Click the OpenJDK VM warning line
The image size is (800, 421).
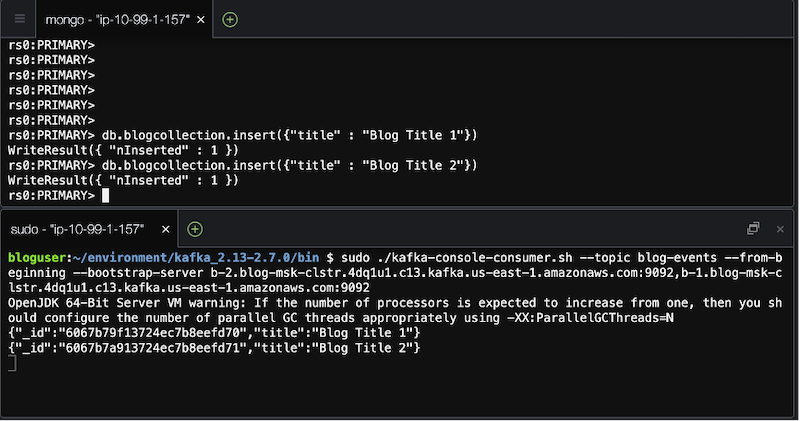point(395,310)
